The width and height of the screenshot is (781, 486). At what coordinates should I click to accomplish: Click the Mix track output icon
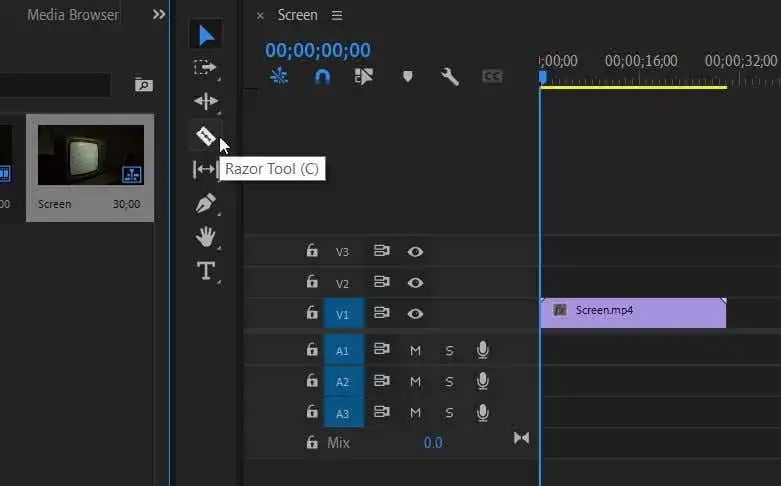pyautogui.click(x=521, y=438)
